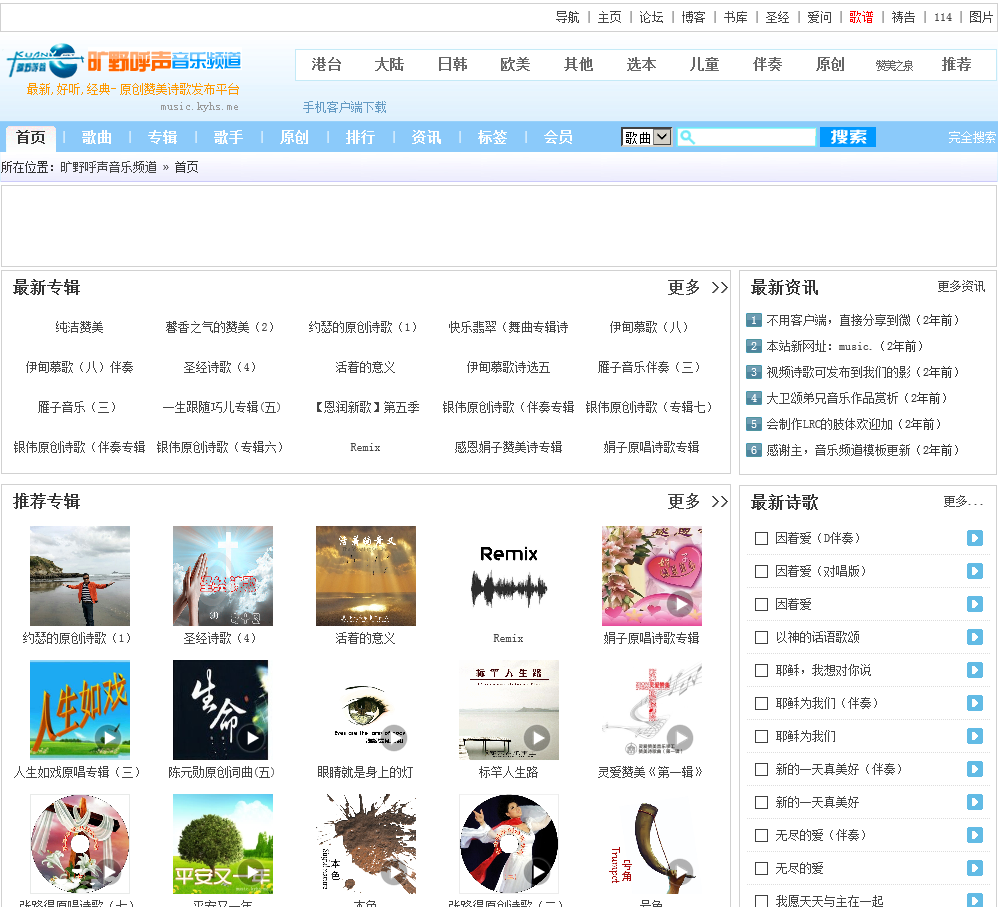Click number 6 news badge icon
Screen dimensions: 998x907
click(754, 451)
